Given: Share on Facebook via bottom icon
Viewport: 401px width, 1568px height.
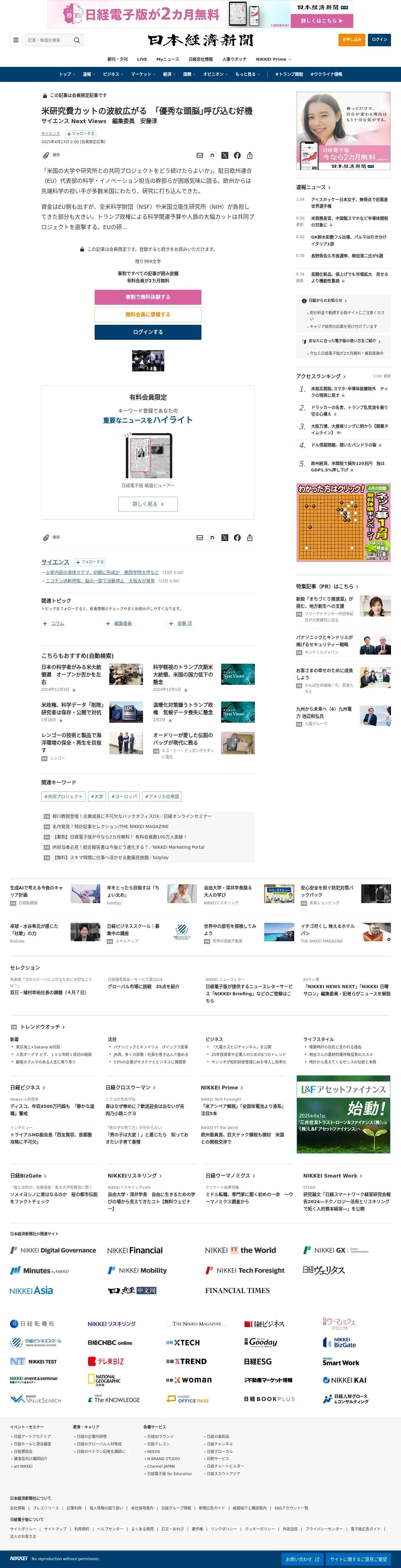Looking at the screenshot, I should pos(237,537).
